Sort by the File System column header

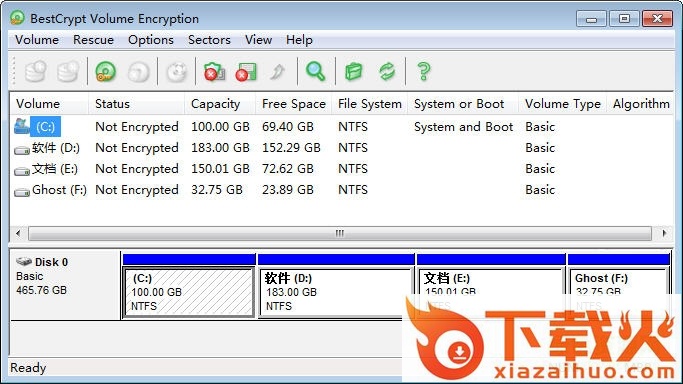(x=369, y=104)
